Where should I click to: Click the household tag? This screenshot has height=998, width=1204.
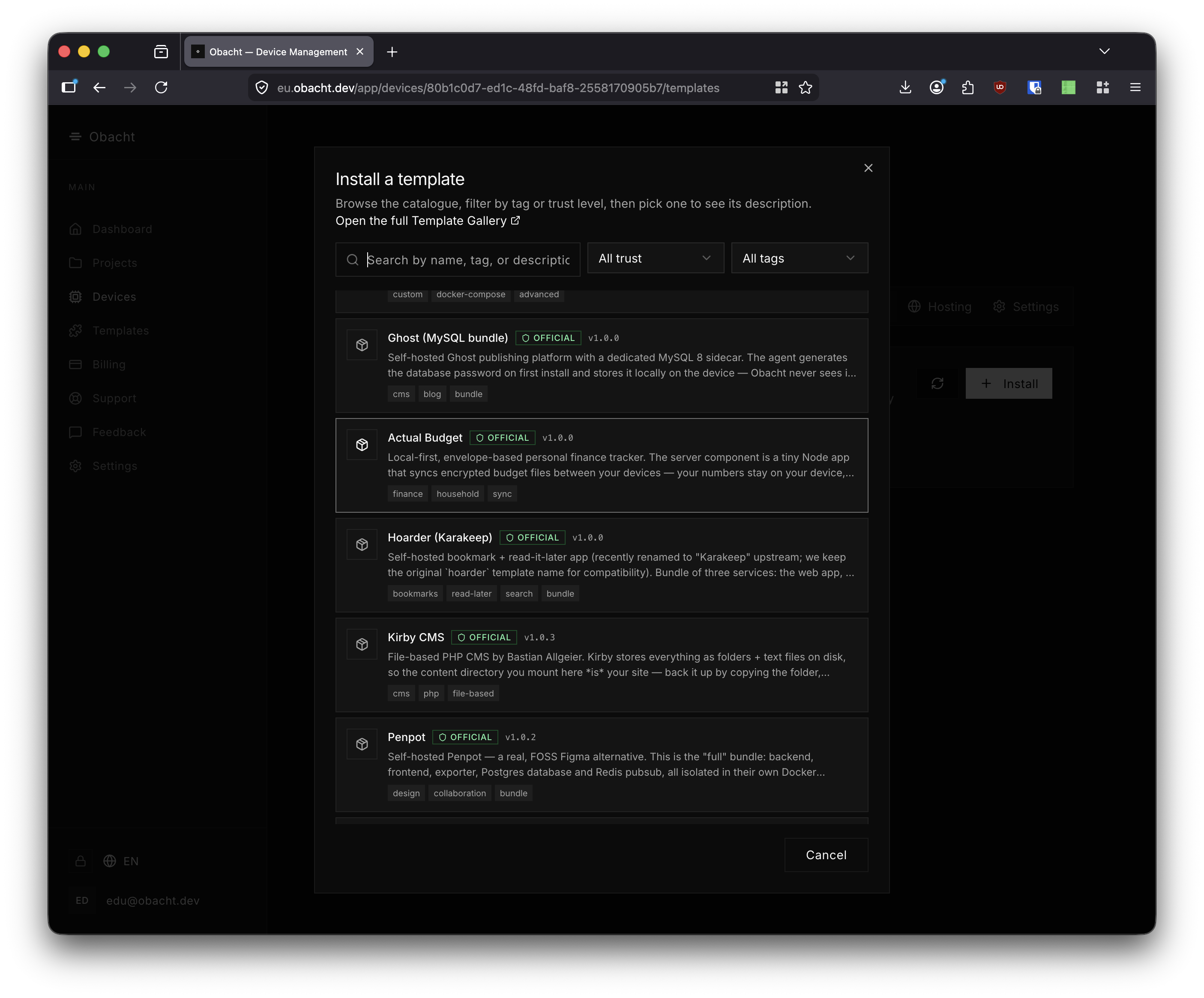pos(458,493)
